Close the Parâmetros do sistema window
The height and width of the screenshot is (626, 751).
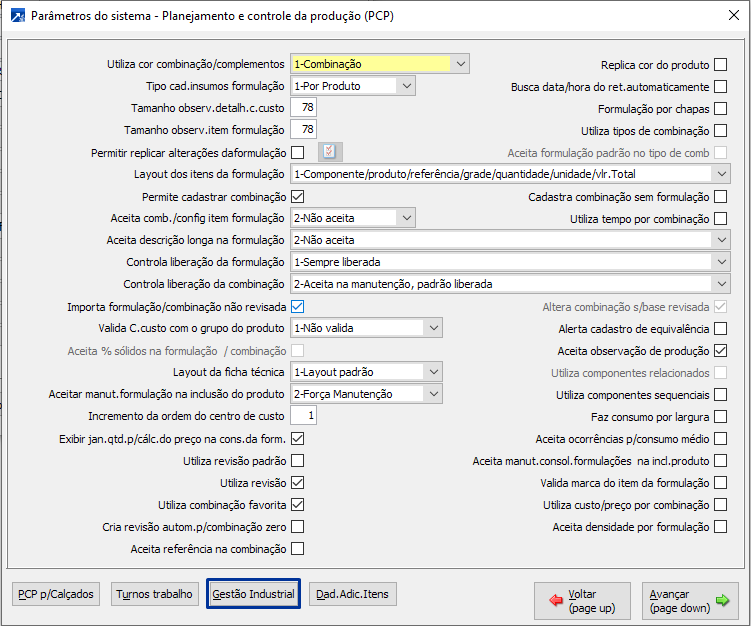733,15
